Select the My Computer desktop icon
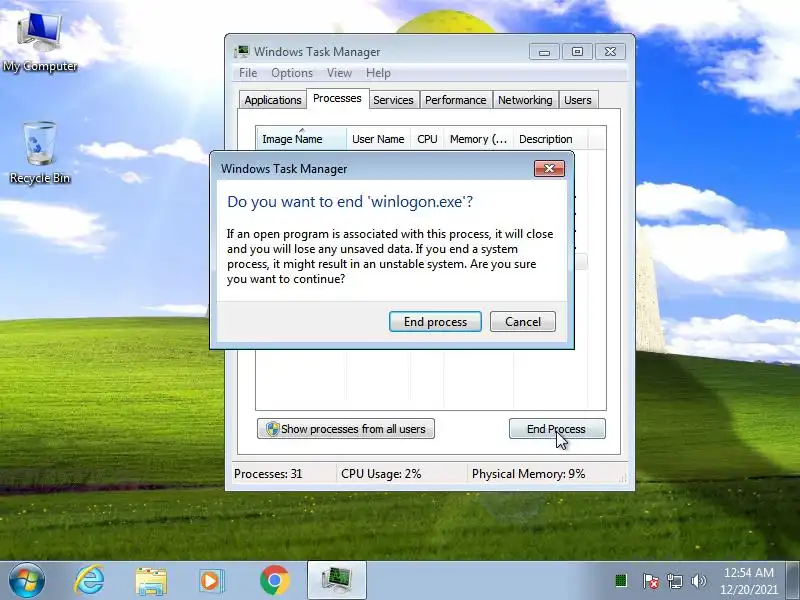This screenshot has width=800, height=600. pos(40,42)
